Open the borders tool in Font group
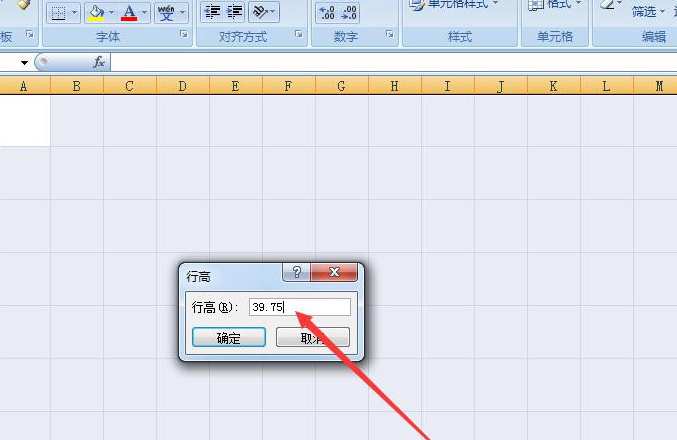 tap(58, 13)
